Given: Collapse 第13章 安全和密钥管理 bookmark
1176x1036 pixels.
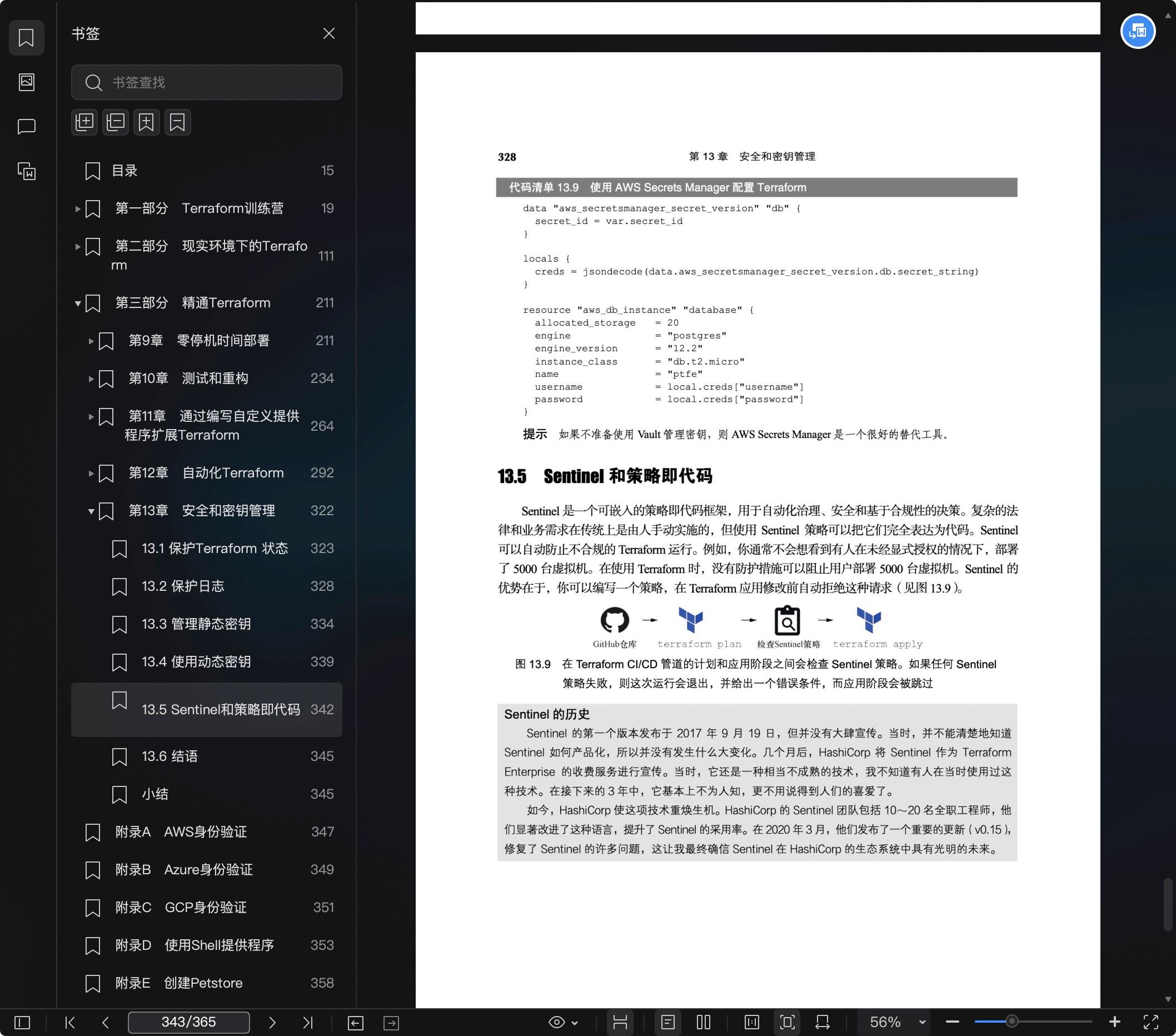Looking at the screenshot, I should 91,511.
